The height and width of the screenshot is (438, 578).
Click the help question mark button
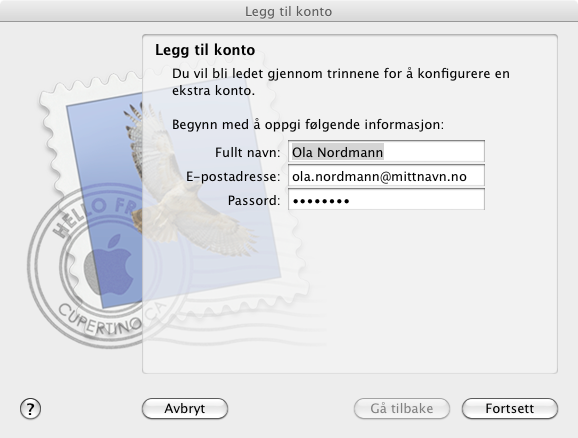pyautogui.click(x=30, y=409)
